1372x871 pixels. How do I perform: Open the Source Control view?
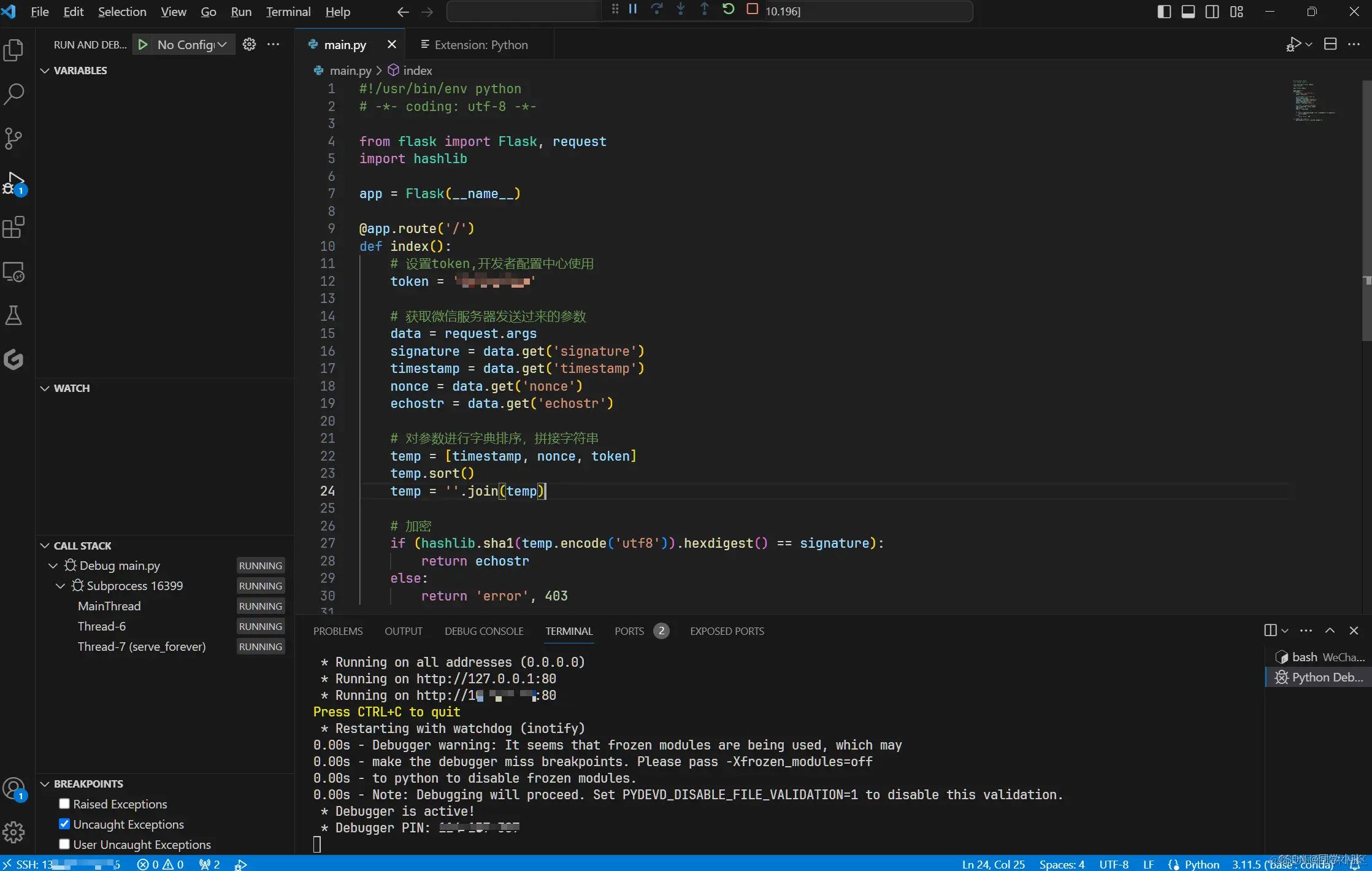tap(13, 138)
